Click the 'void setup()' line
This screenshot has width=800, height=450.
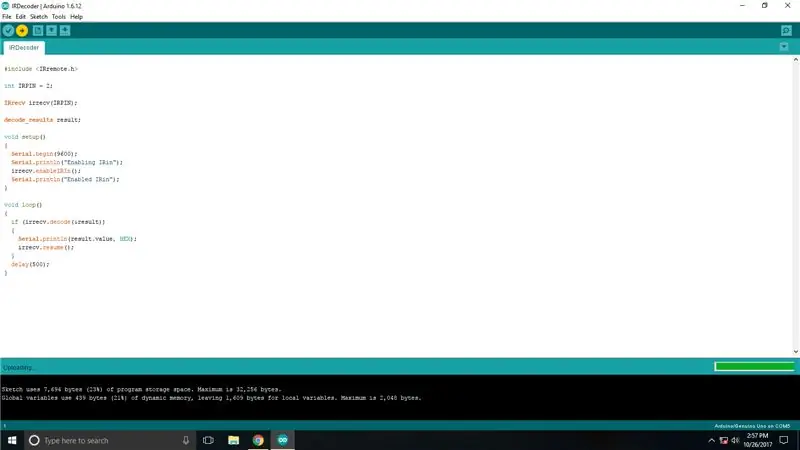(x=24, y=137)
